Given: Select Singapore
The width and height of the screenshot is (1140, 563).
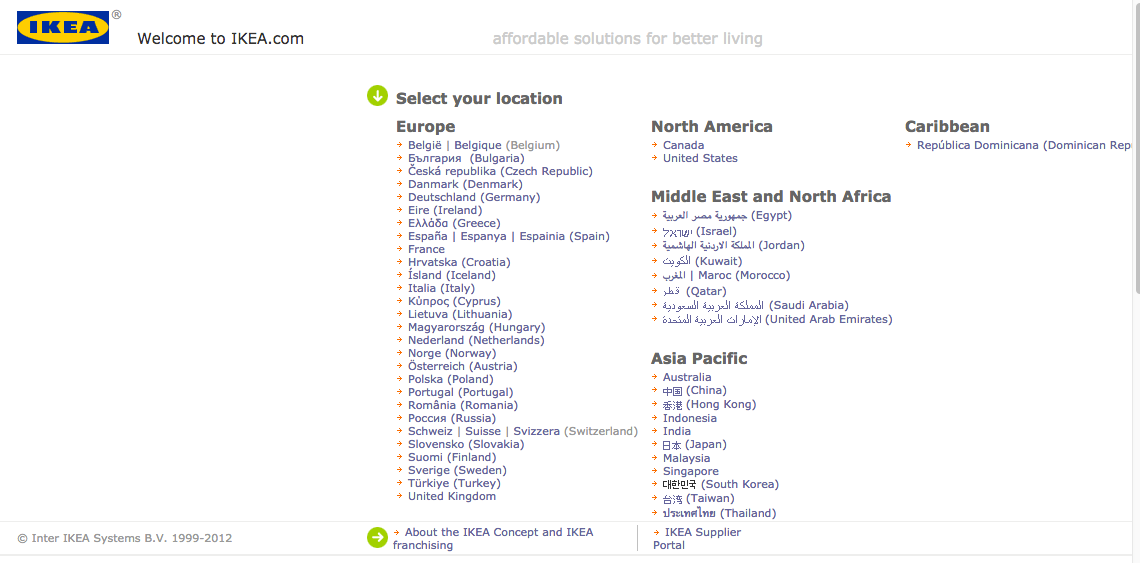Looking at the screenshot, I should click(x=691, y=471).
